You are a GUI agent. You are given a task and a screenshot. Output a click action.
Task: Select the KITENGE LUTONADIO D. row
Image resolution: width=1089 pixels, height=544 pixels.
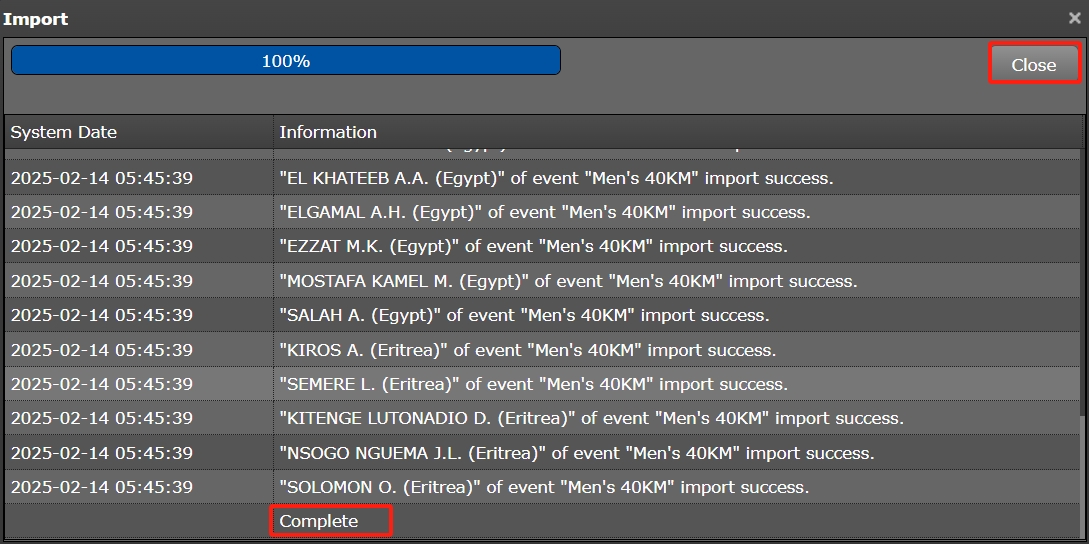[x=591, y=418]
